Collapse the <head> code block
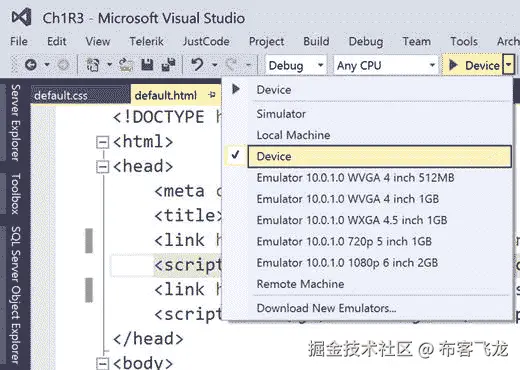The image size is (520, 370). pos(102,167)
